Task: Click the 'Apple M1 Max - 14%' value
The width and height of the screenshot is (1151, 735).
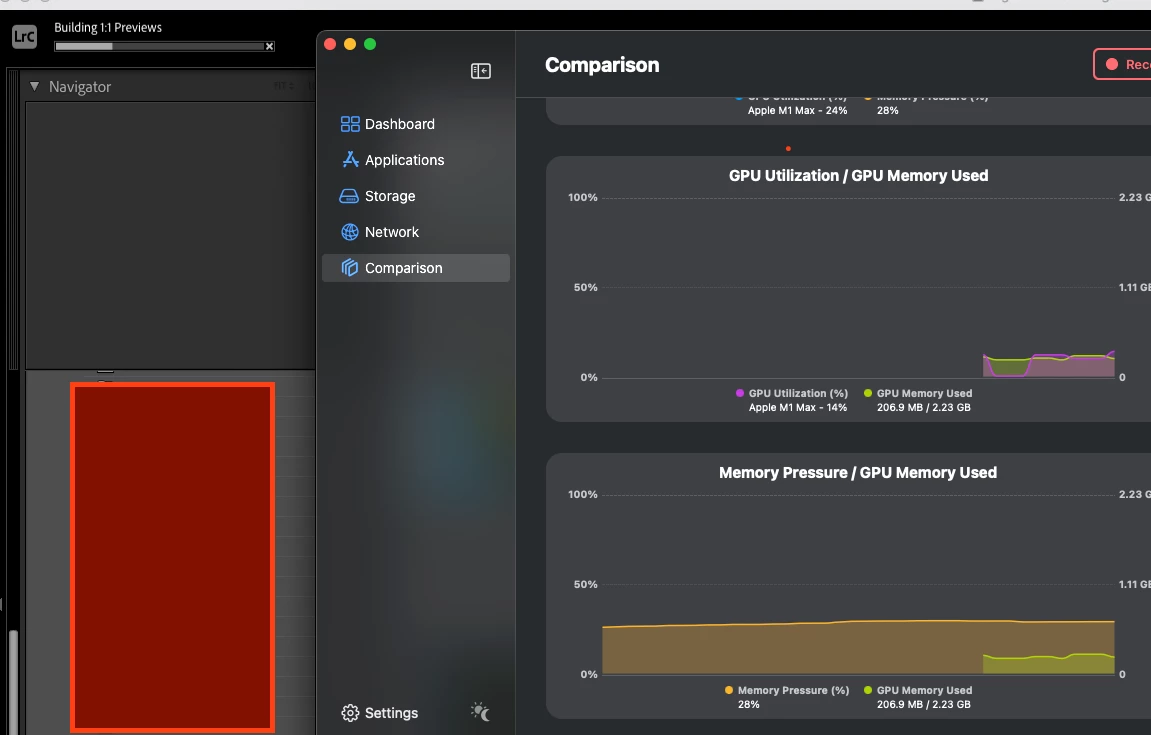Action: (797, 408)
